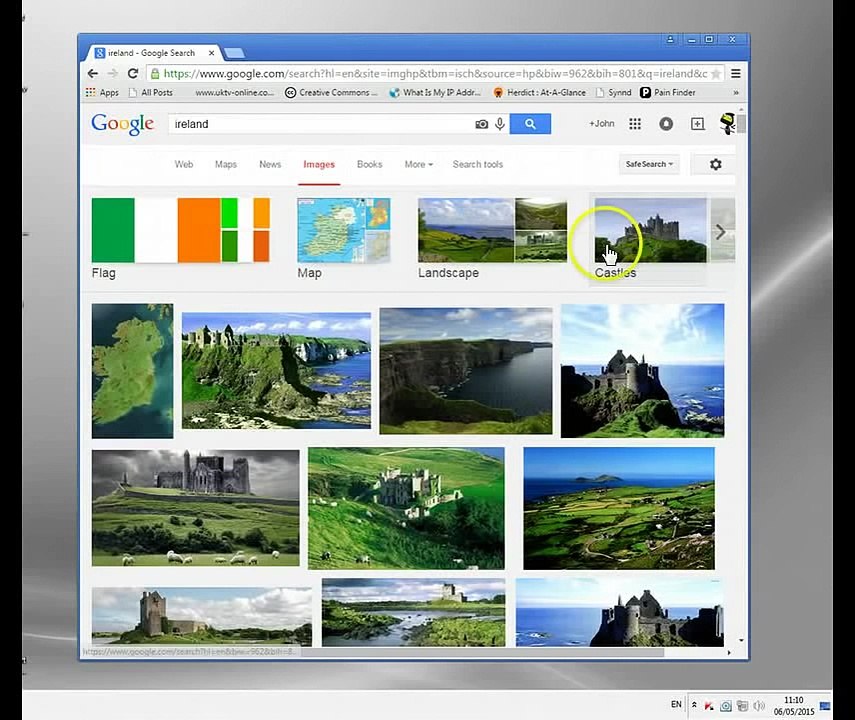Open Search tools options
Image resolution: width=855 pixels, height=720 pixels.
[478, 164]
